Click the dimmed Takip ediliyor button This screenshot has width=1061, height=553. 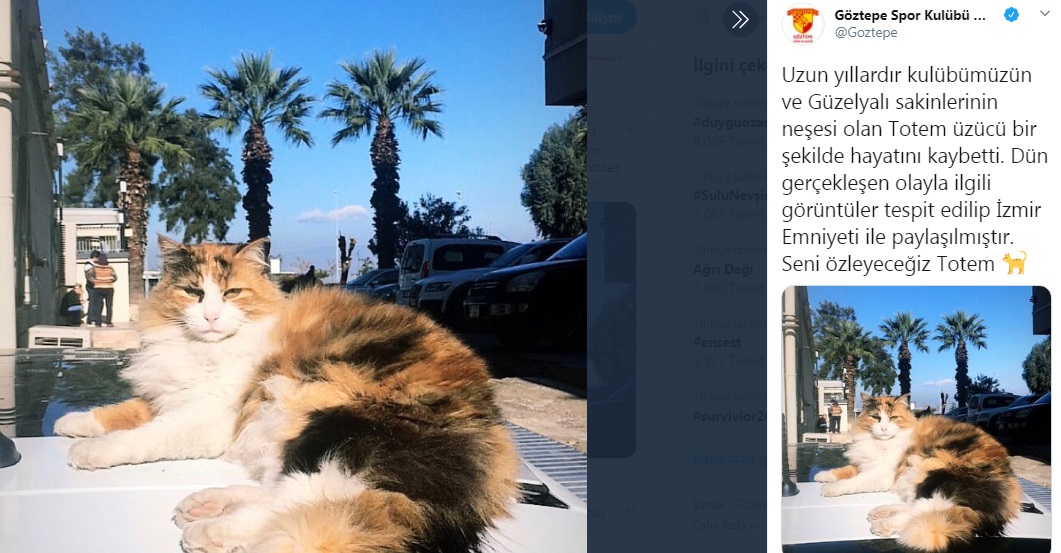click(611, 18)
